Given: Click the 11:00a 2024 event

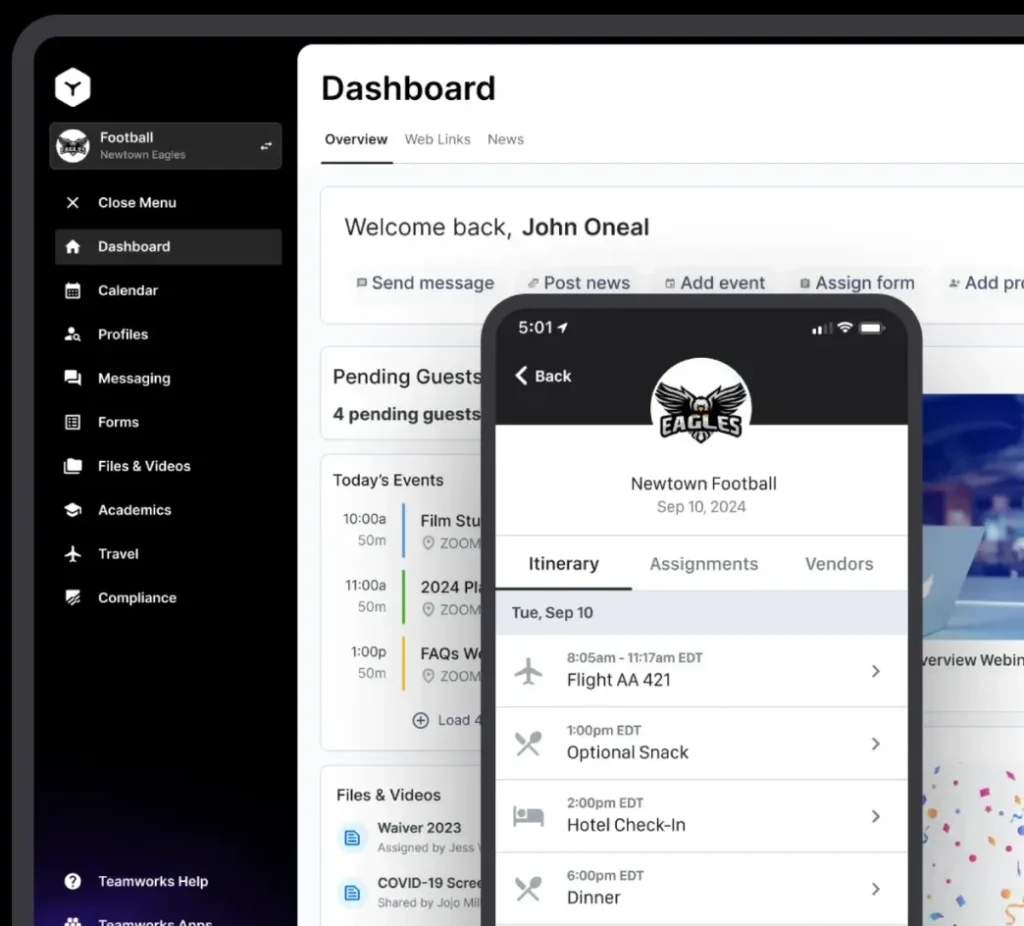Looking at the screenshot, I should [x=411, y=596].
